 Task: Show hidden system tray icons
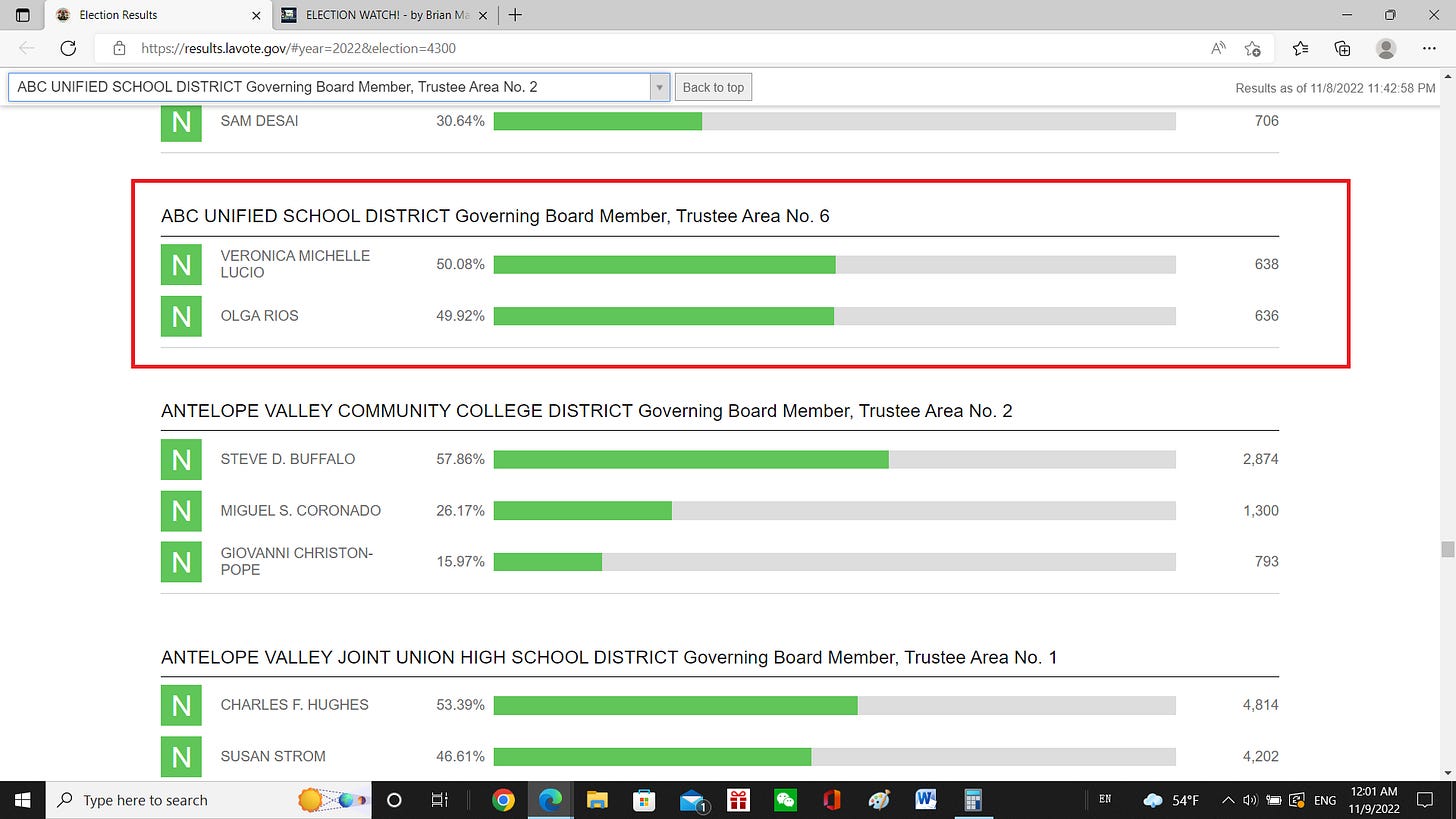tap(1228, 800)
